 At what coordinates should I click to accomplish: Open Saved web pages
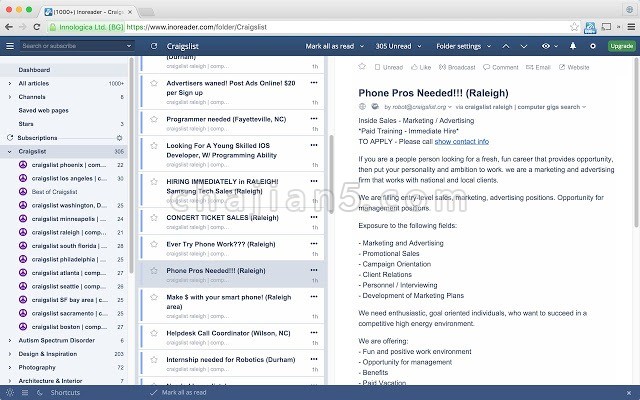[x=43, y=110]
